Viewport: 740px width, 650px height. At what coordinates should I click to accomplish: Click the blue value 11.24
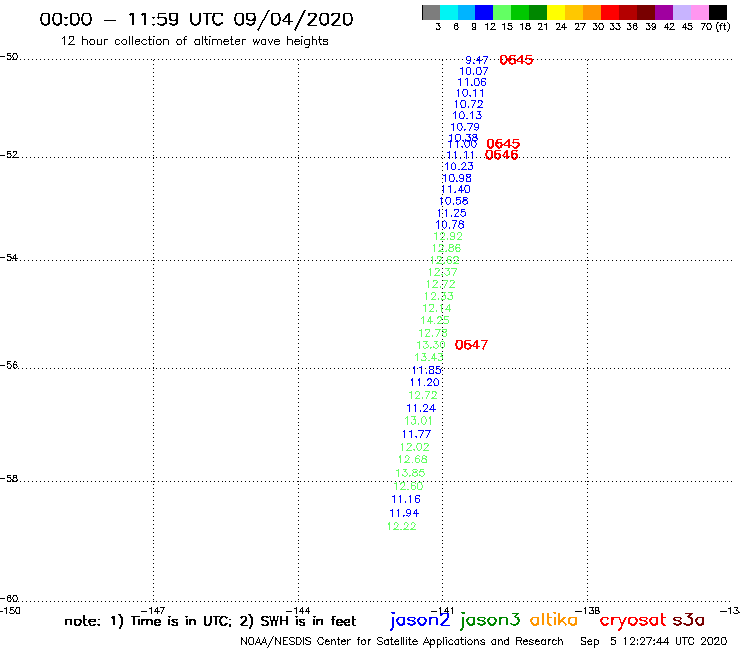[421, 408]
